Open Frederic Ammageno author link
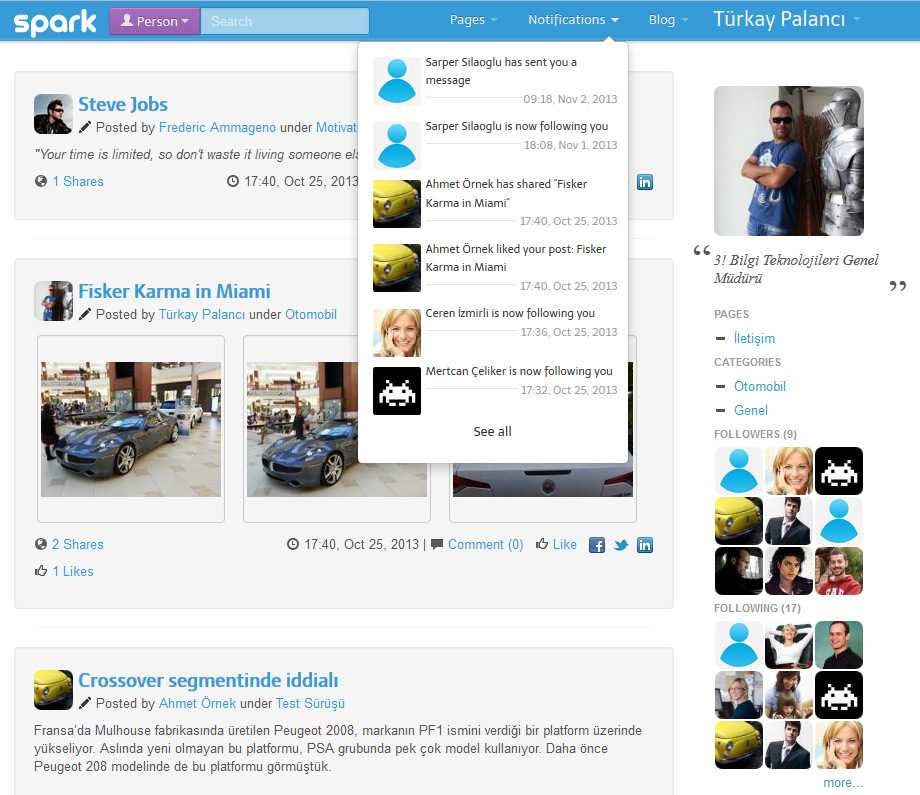 [217, 127]
